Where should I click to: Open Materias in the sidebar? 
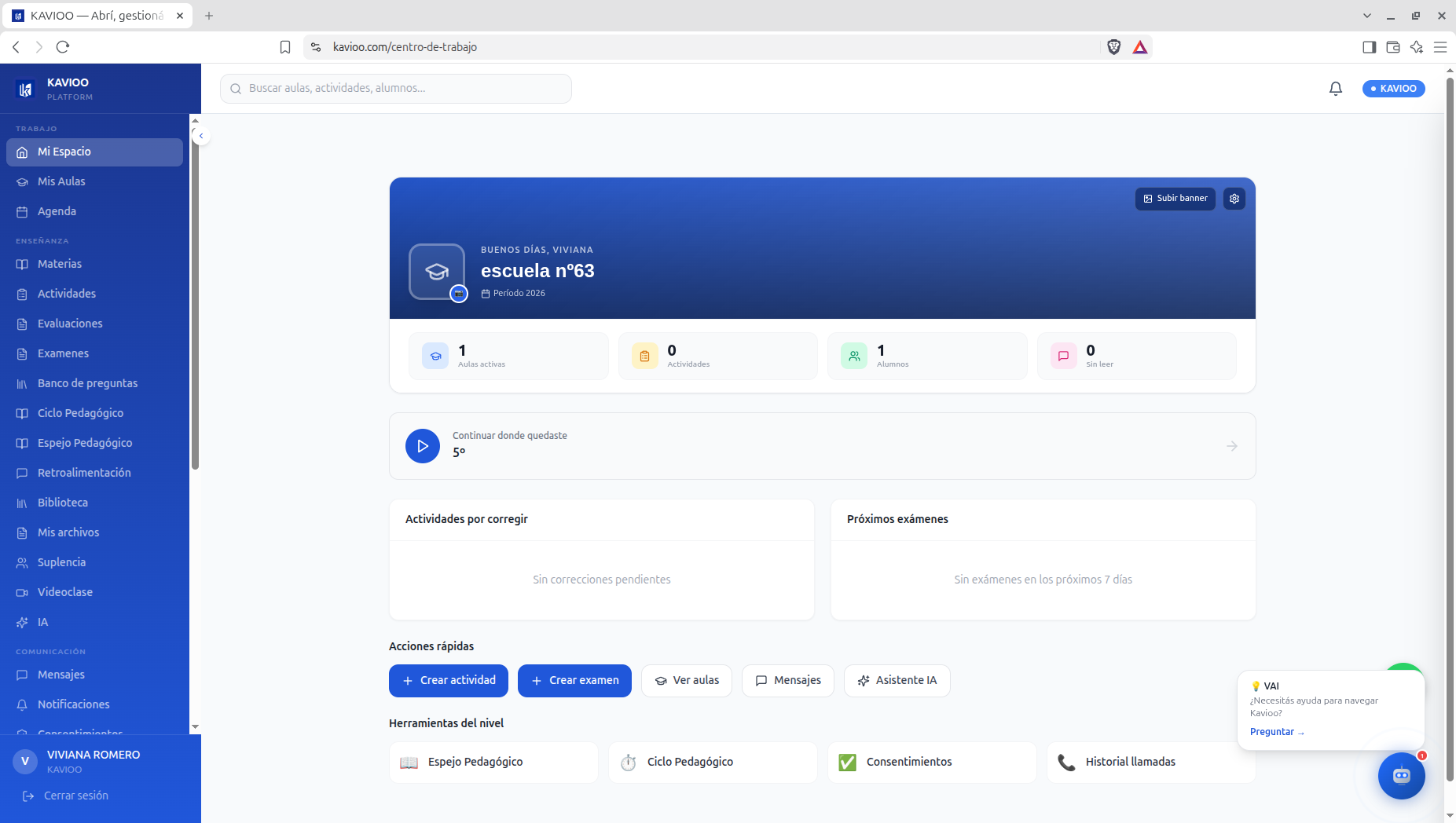click(94, 264)
